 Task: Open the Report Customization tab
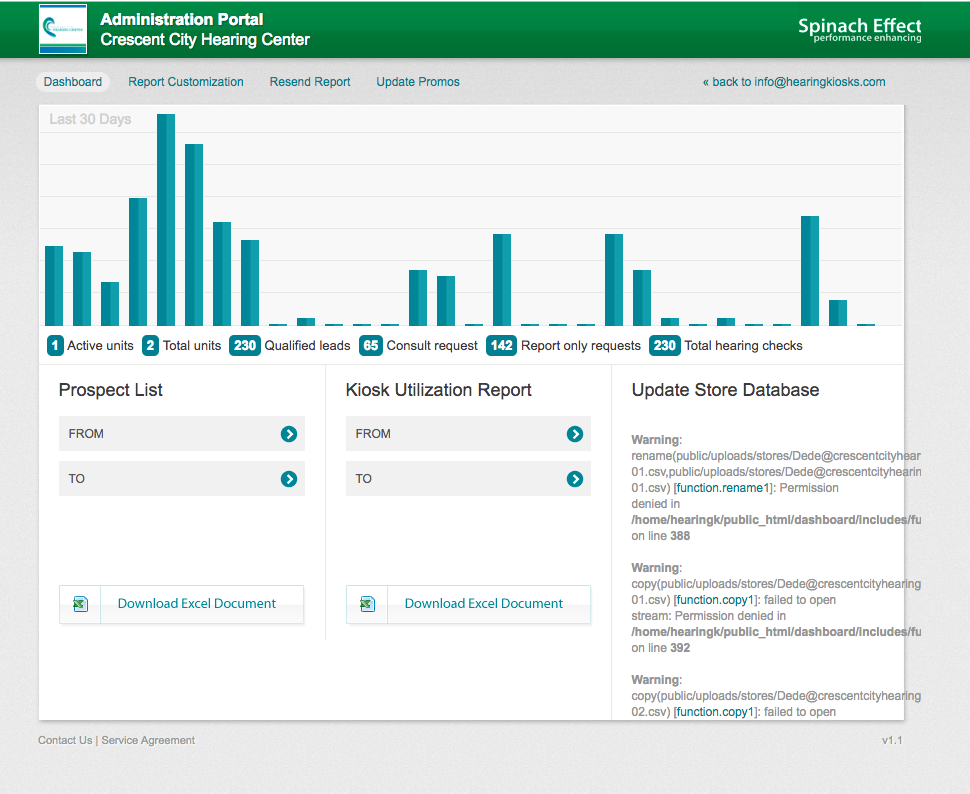pos(186,82)
